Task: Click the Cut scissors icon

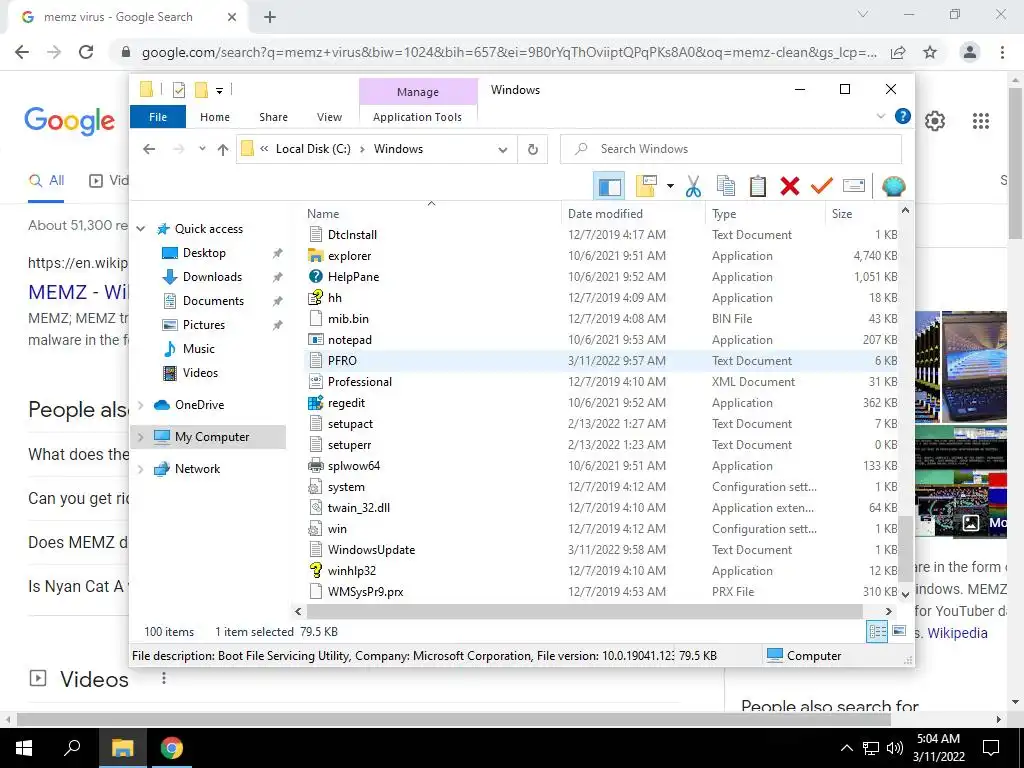Action: click(694, 186)
